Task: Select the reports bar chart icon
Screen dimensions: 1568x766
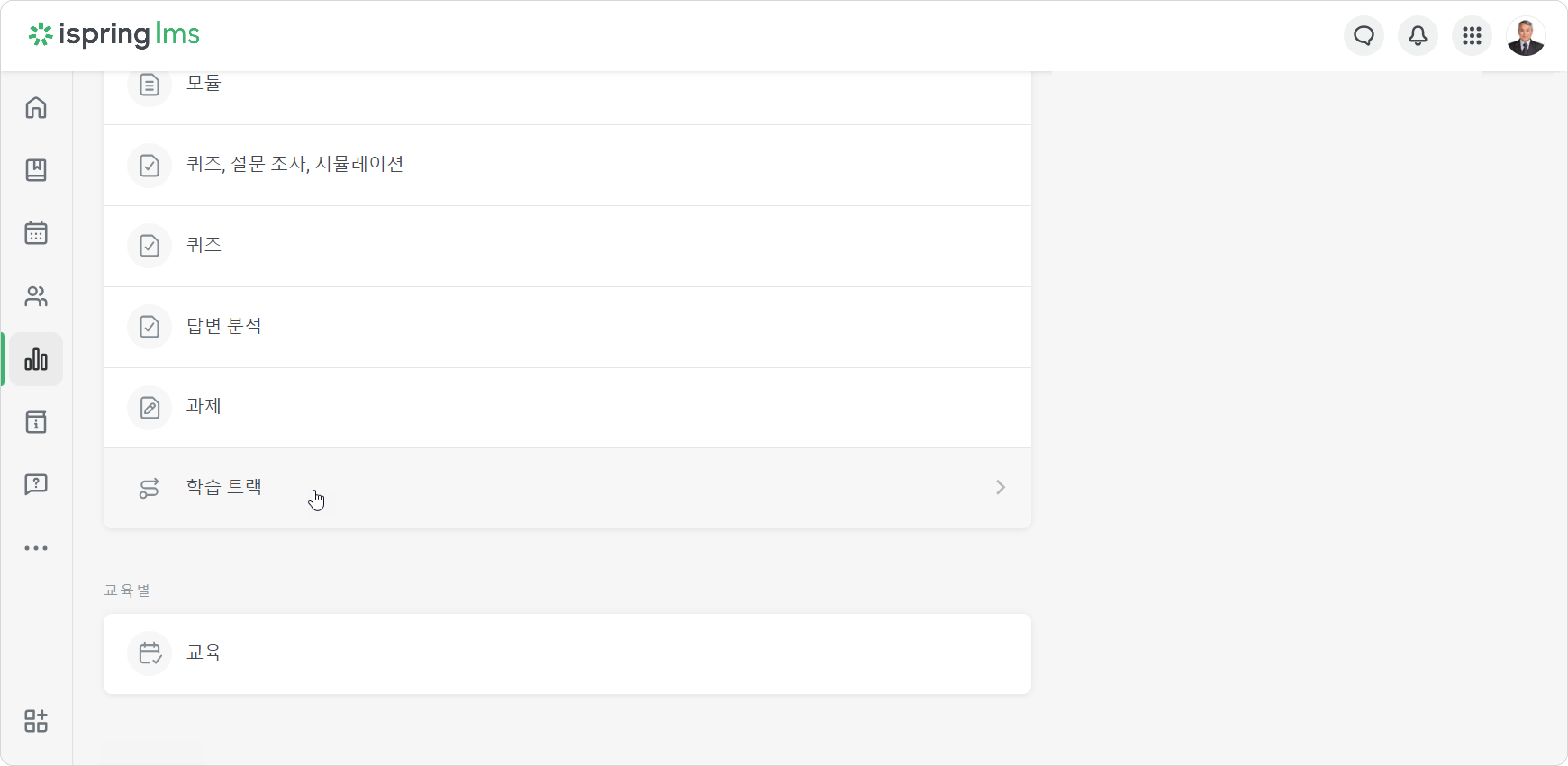Action: point(36,359)
